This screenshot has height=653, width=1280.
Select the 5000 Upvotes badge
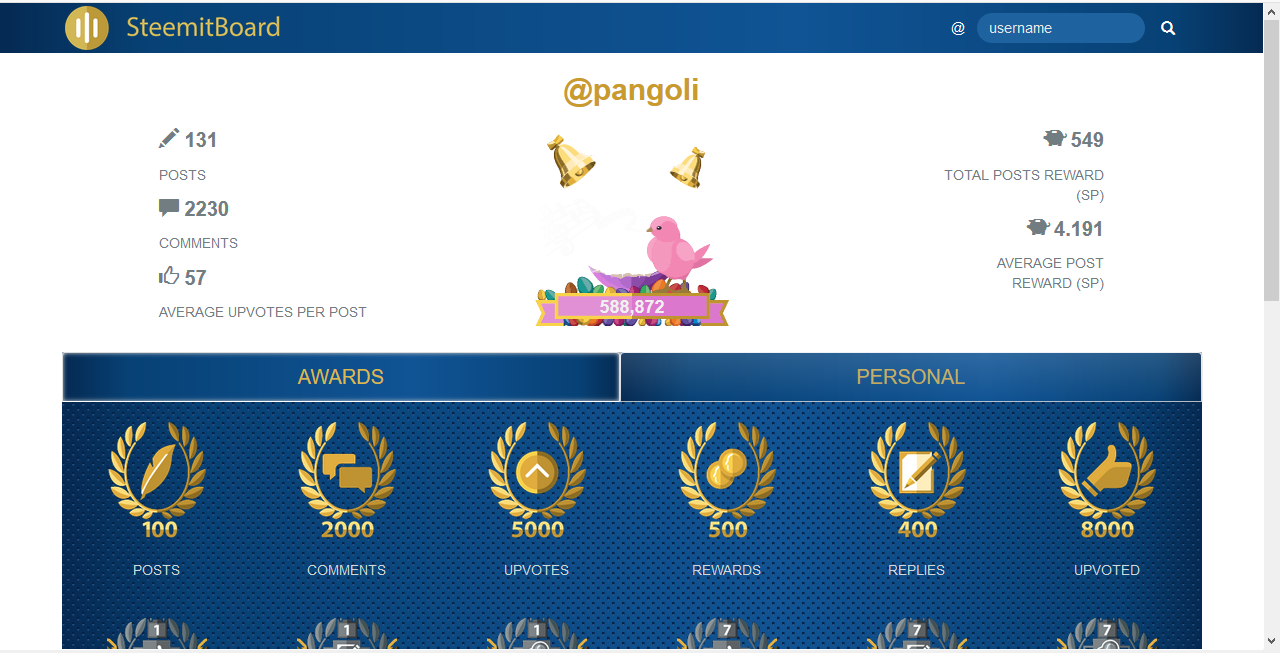[x=537, y=480]
